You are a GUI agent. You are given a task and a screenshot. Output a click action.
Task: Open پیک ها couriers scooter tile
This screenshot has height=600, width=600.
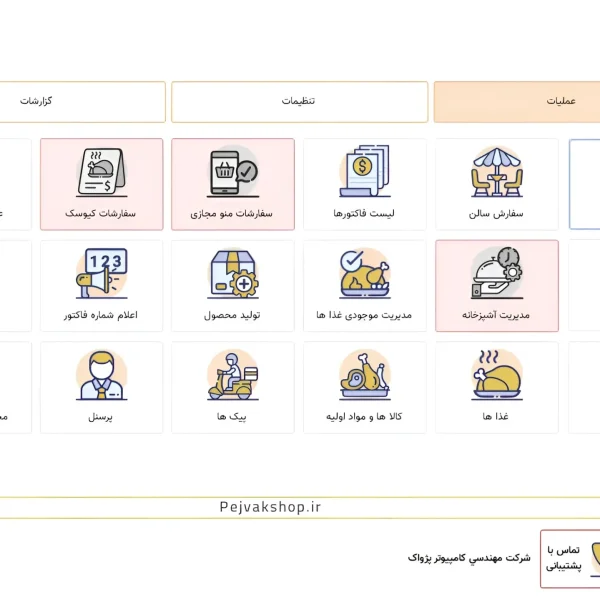coord(233,387)
